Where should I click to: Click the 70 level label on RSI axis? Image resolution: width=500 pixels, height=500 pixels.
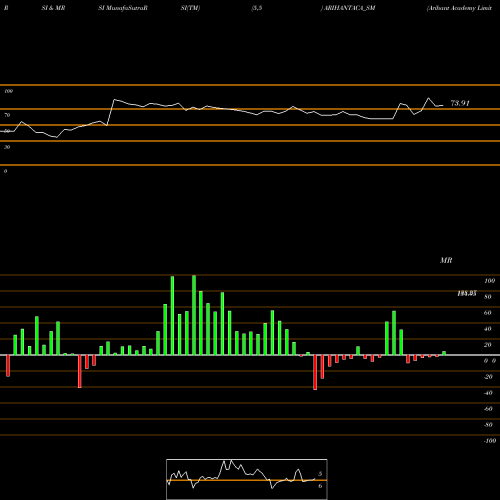7,115
